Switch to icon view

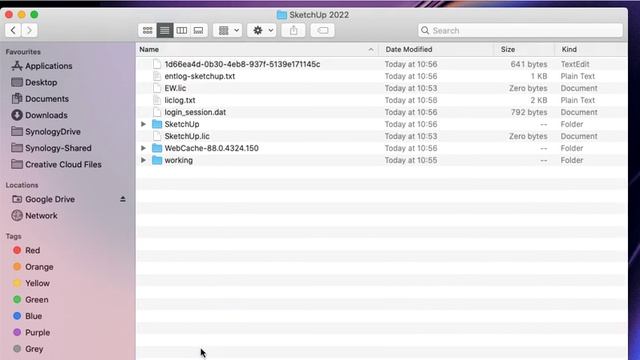click(x=147, y=30)
